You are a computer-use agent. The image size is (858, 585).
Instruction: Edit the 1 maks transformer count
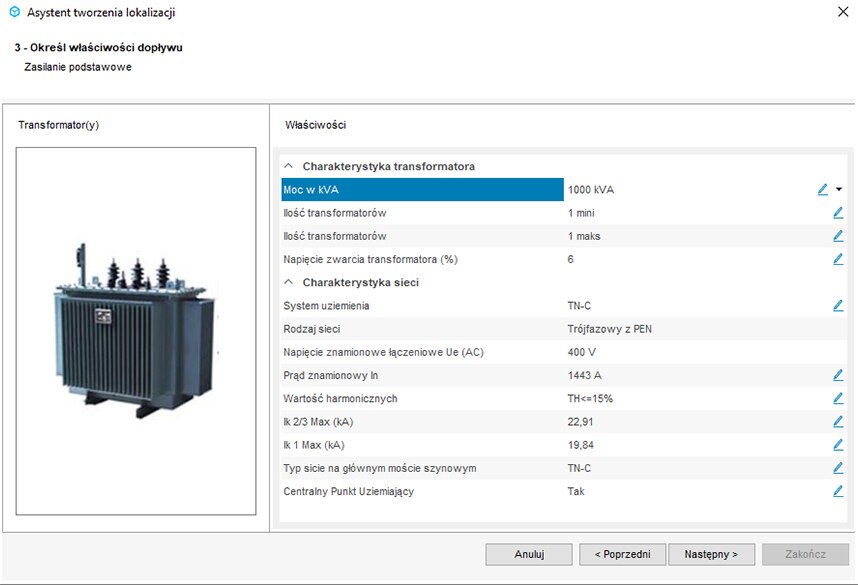click(838, 236)
